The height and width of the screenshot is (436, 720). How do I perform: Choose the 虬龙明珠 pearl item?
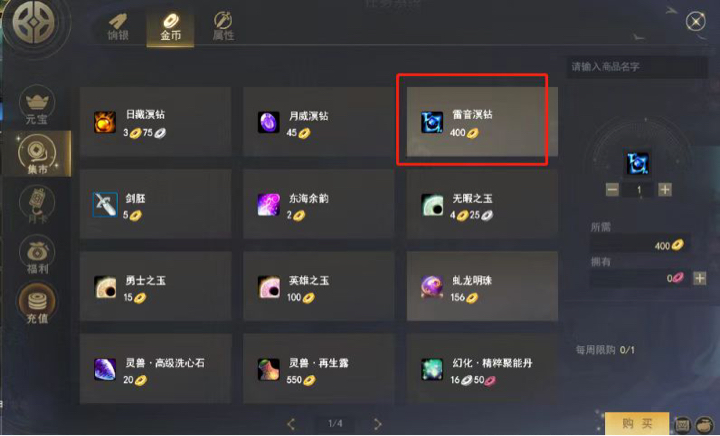click(x=482, y=286)
